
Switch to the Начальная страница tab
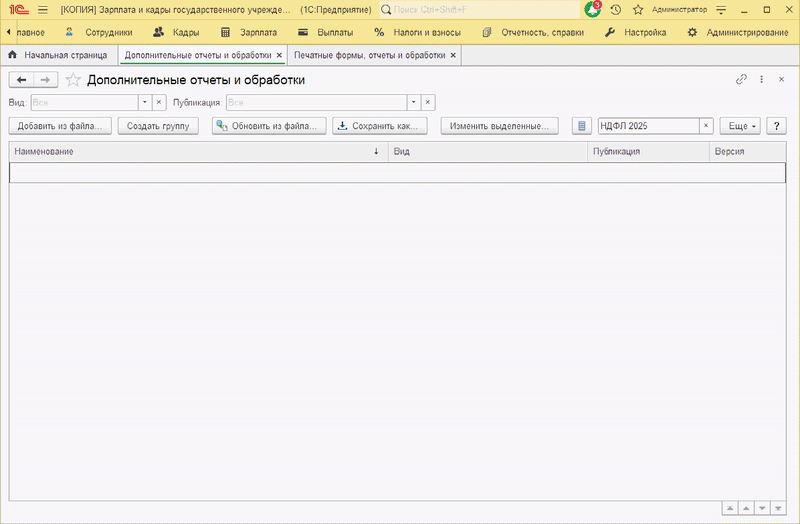tap(58, 55)
